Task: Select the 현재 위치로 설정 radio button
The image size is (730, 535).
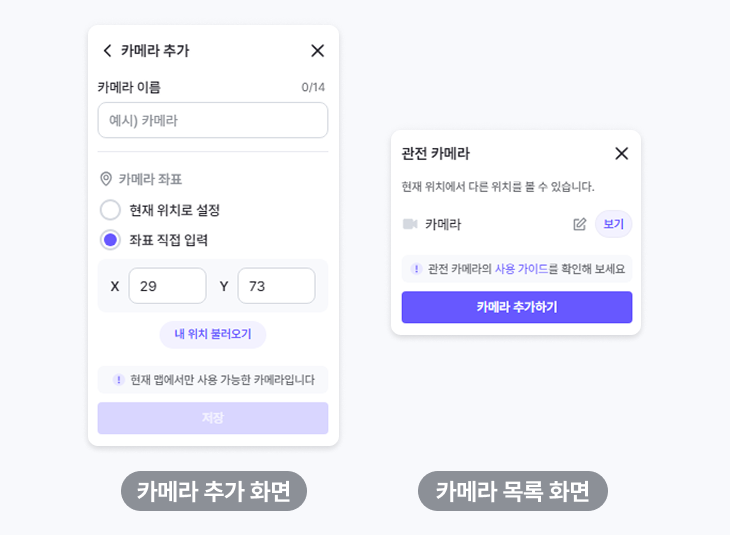Action: coord(111,210)
